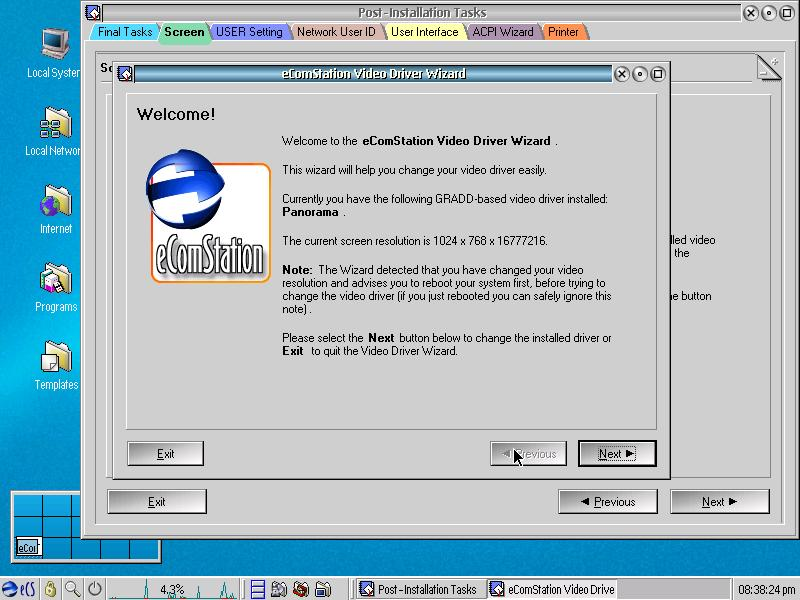Click the Post-Installation Tasks title-bar system icon
This screenshot has width=800, height=600.
(93, 13)
